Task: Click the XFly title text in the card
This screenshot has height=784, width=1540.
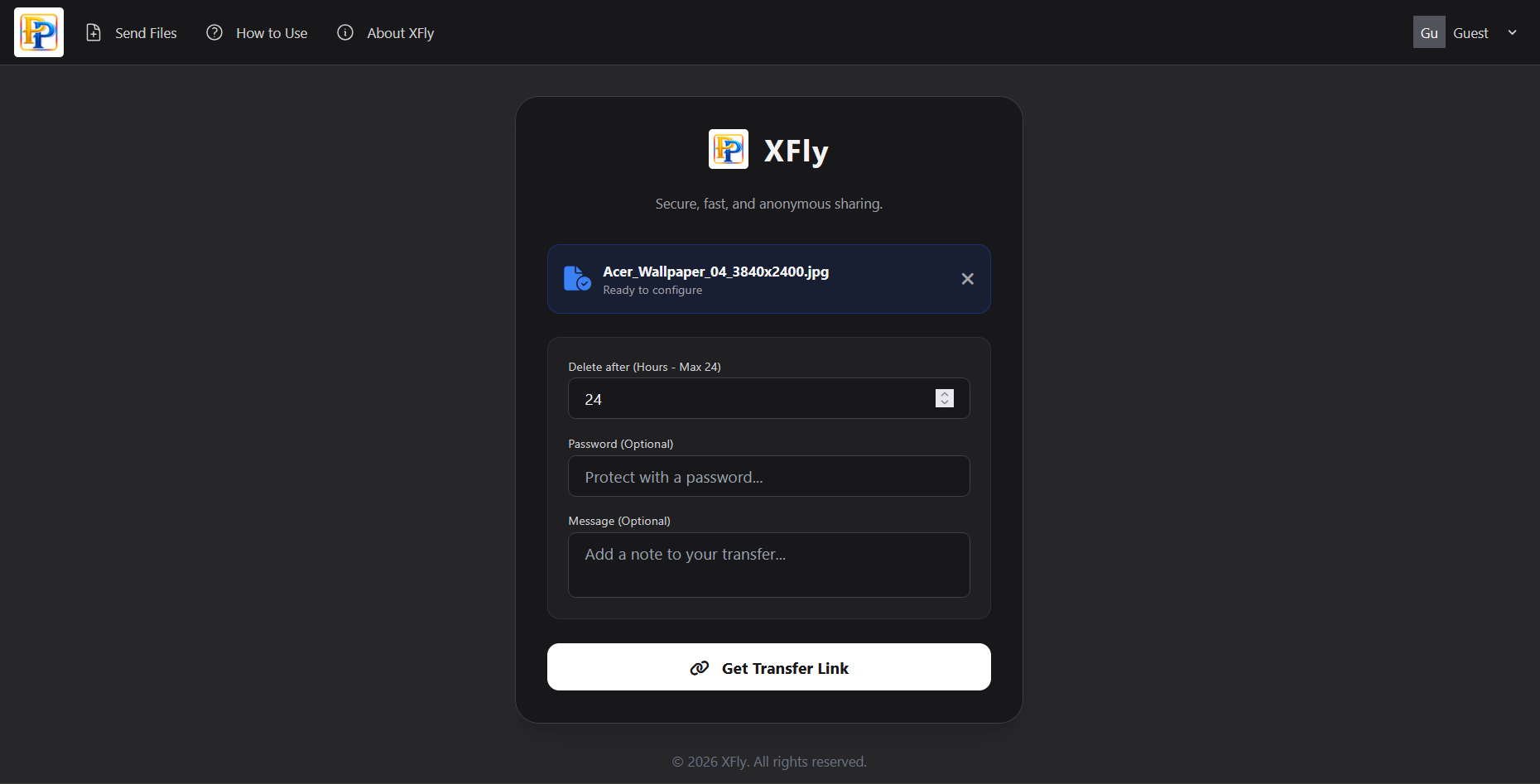Action: [x=796, y=151]
